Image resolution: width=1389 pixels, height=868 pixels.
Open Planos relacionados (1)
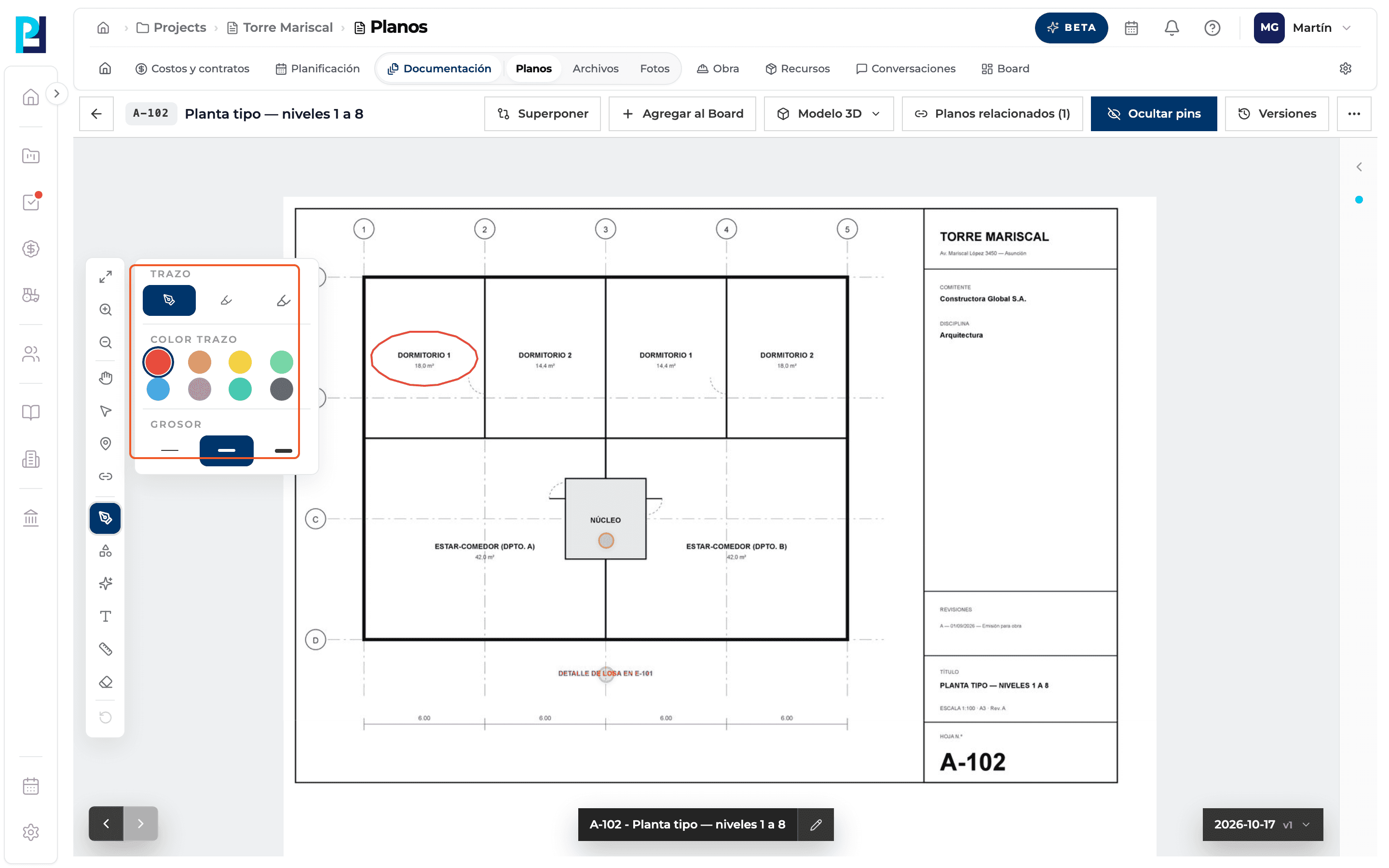pos(992,114)
